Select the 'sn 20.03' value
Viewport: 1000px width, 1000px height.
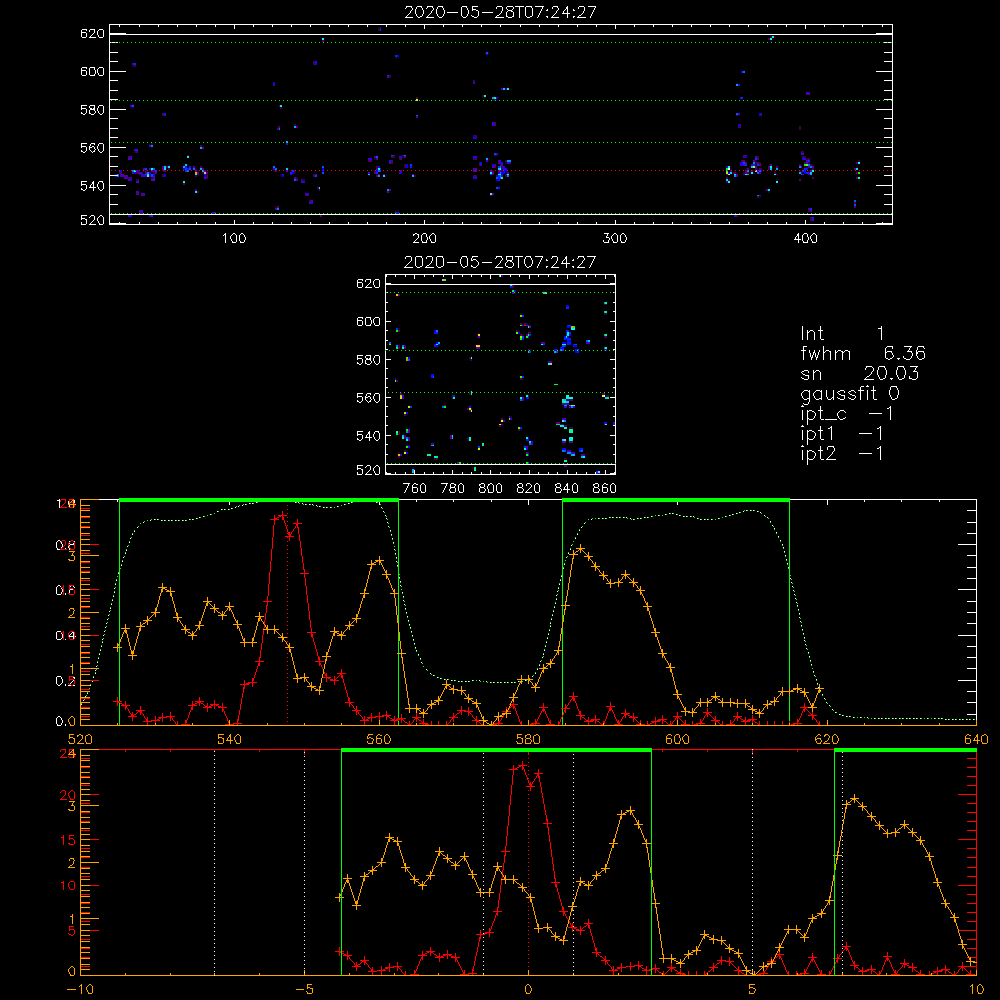click(x=860, y=373)
